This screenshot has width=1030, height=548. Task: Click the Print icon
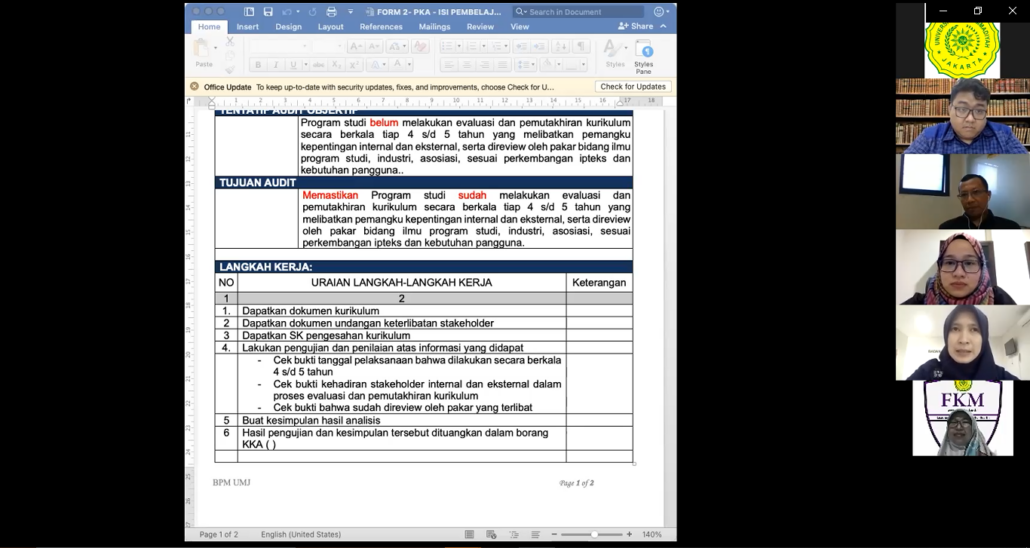[332, 12]
